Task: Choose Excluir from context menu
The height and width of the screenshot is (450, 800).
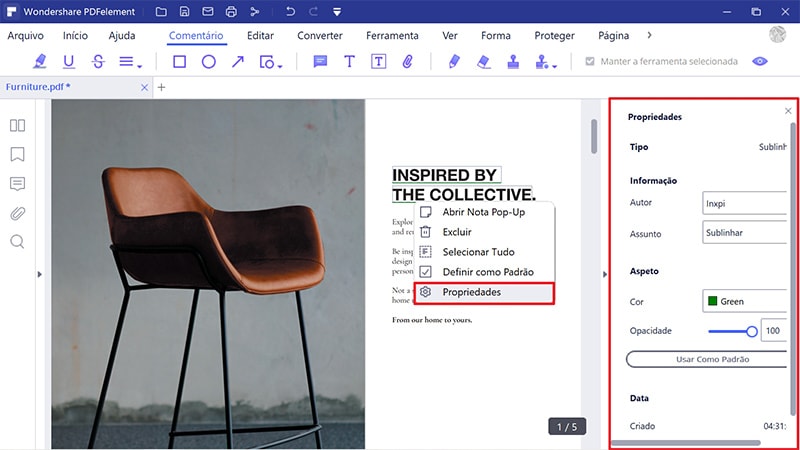Action: tap(484, 232)
